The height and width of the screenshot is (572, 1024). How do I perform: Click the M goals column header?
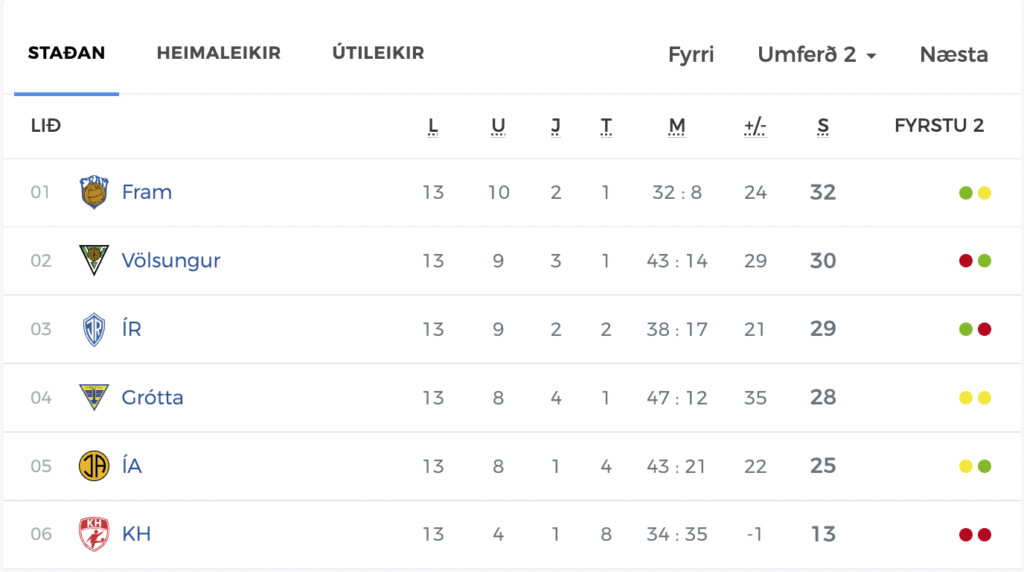tap(677, 126)
